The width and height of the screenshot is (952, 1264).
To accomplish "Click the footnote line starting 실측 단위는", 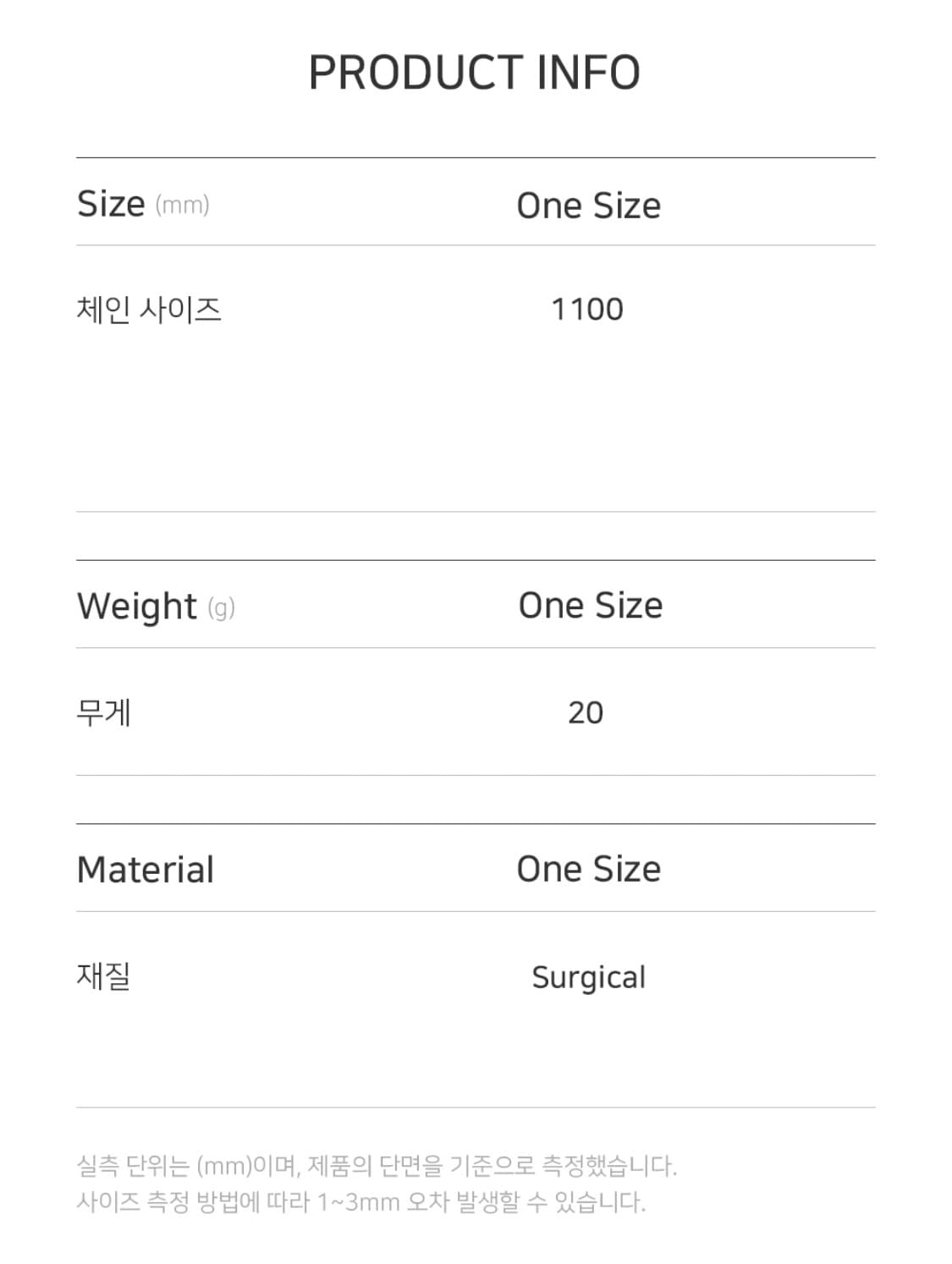I will pos(377,1166).
